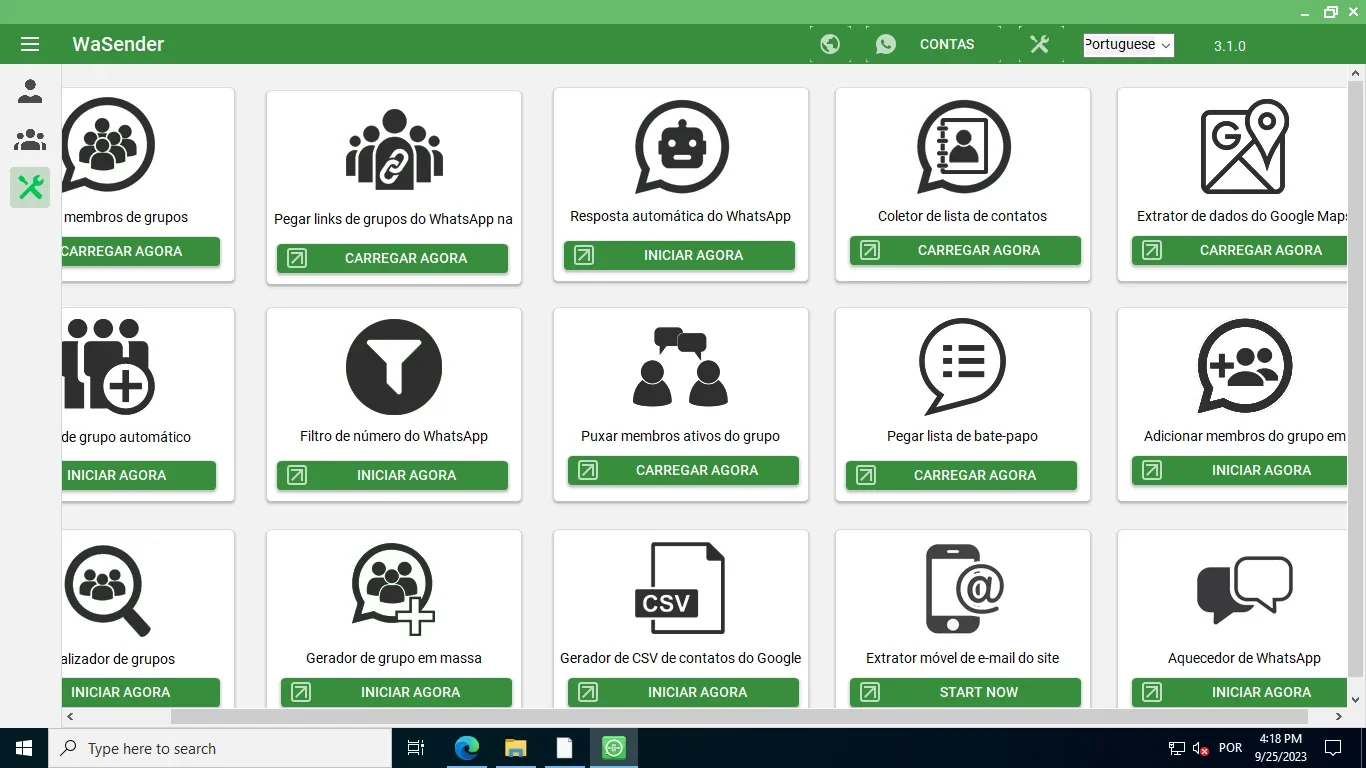Click CARREGAR AGORA under group links
The height and width of the screenshot is (768, 1366).
(393, 258)
